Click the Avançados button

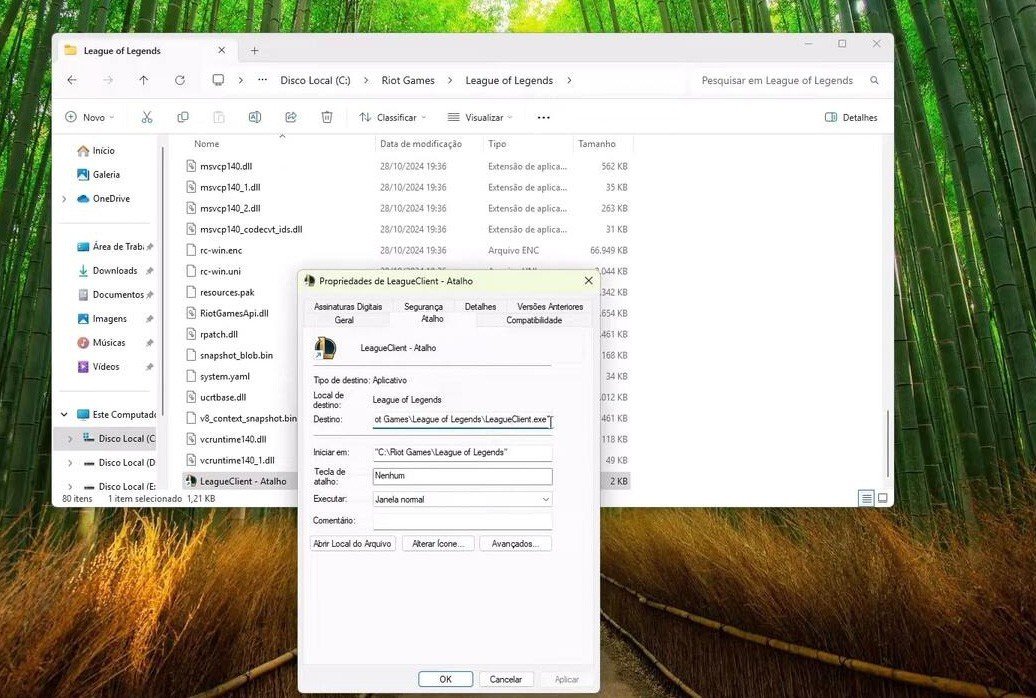pos(515,543)
